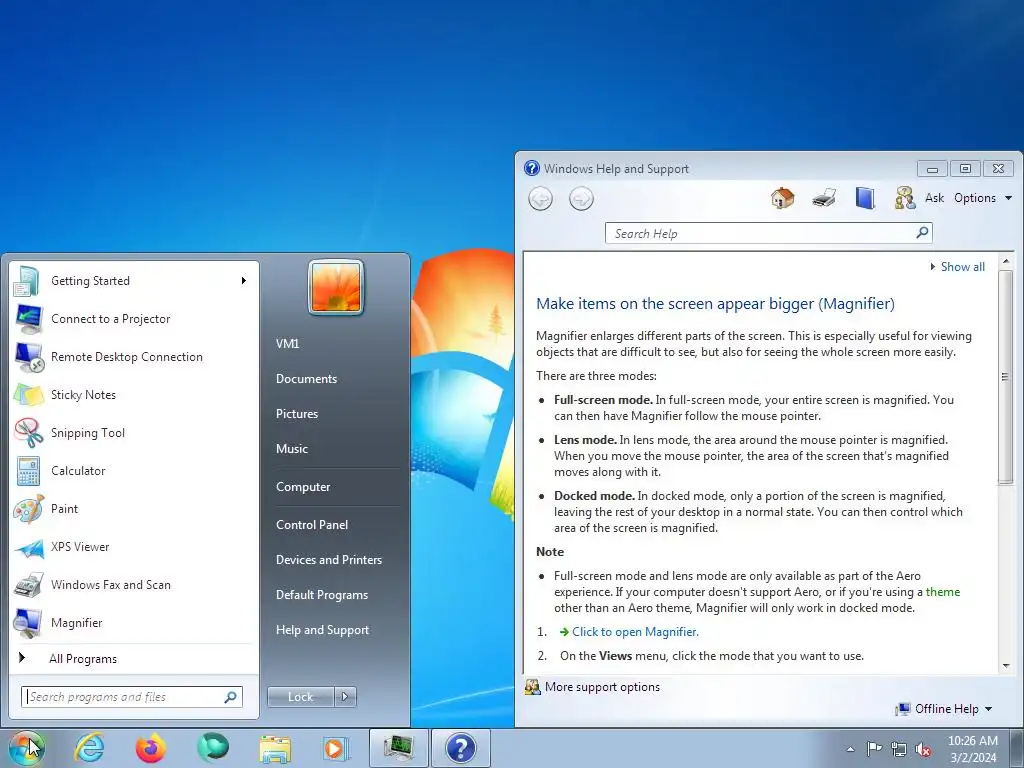Click the Forward arrow in Help window

coord(581,199)
